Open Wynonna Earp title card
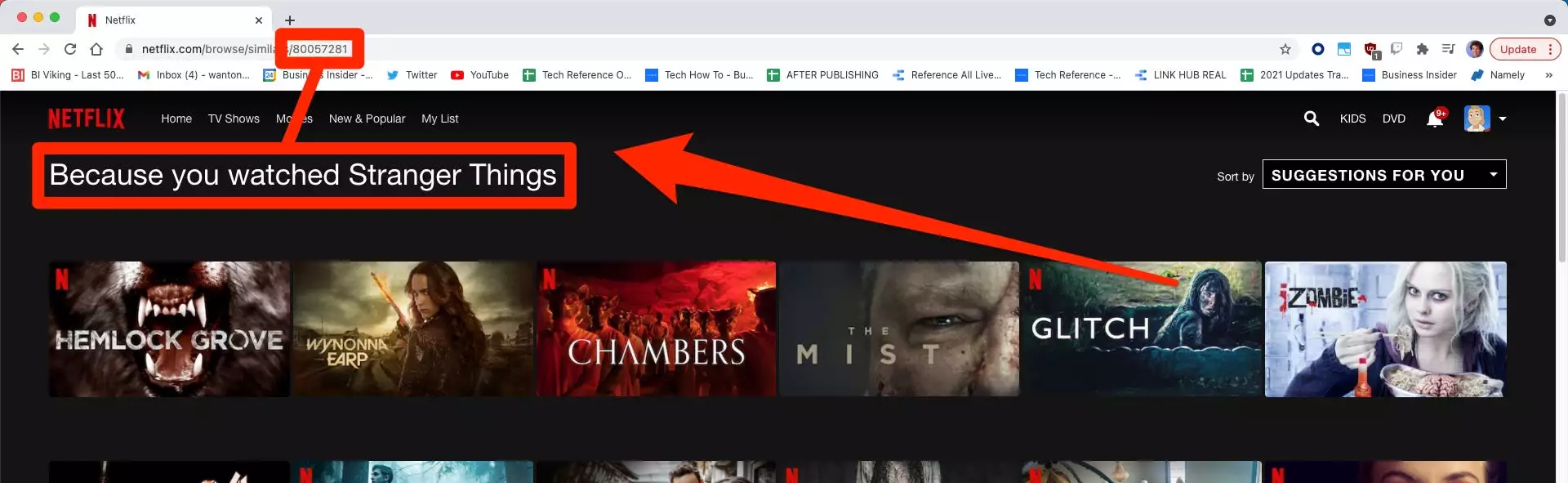The width and height of the screenshot is (1568, 483). point(412,329)
